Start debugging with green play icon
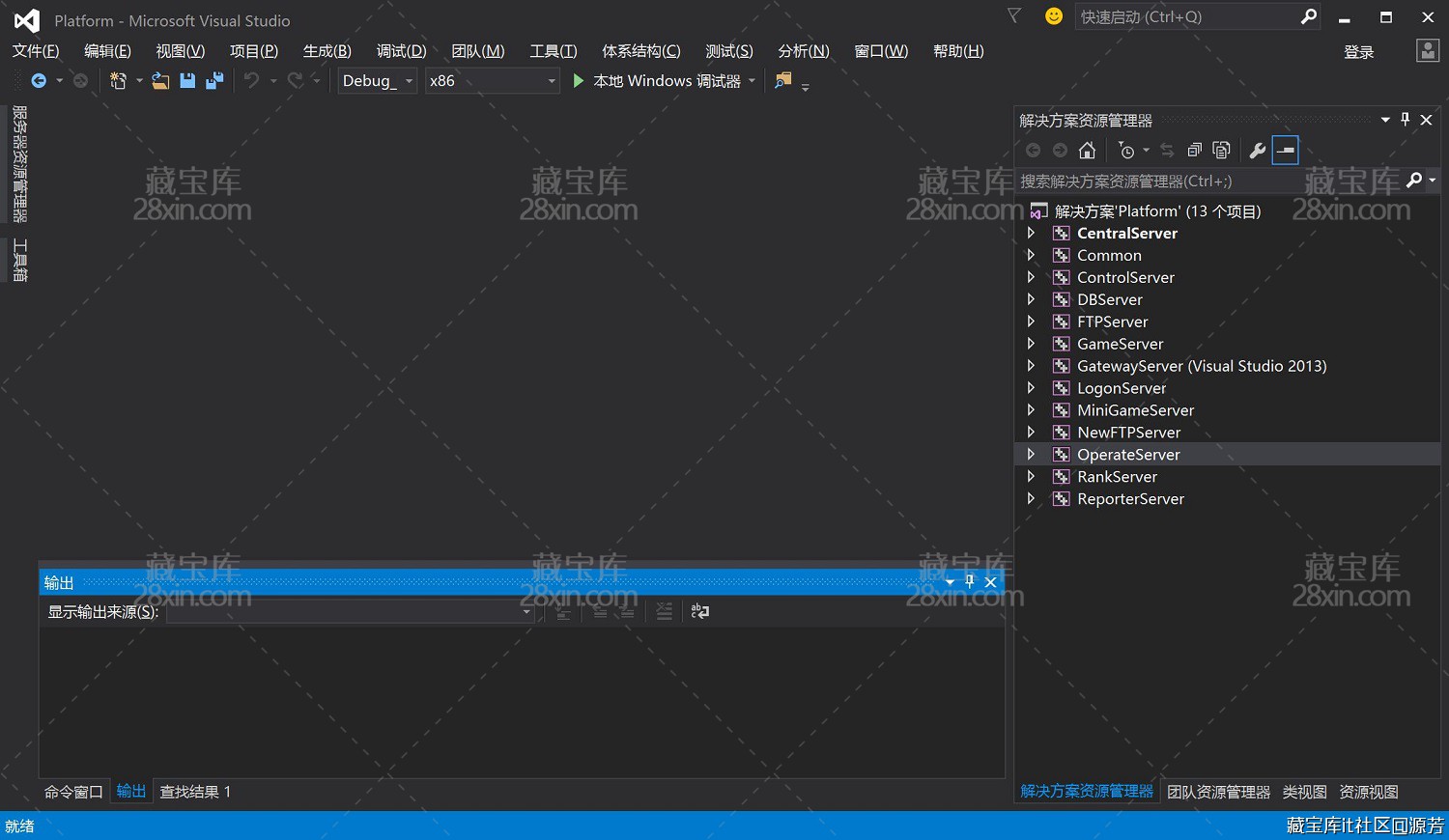Viewport: 1449px width, 840px height. click(578, 81)
